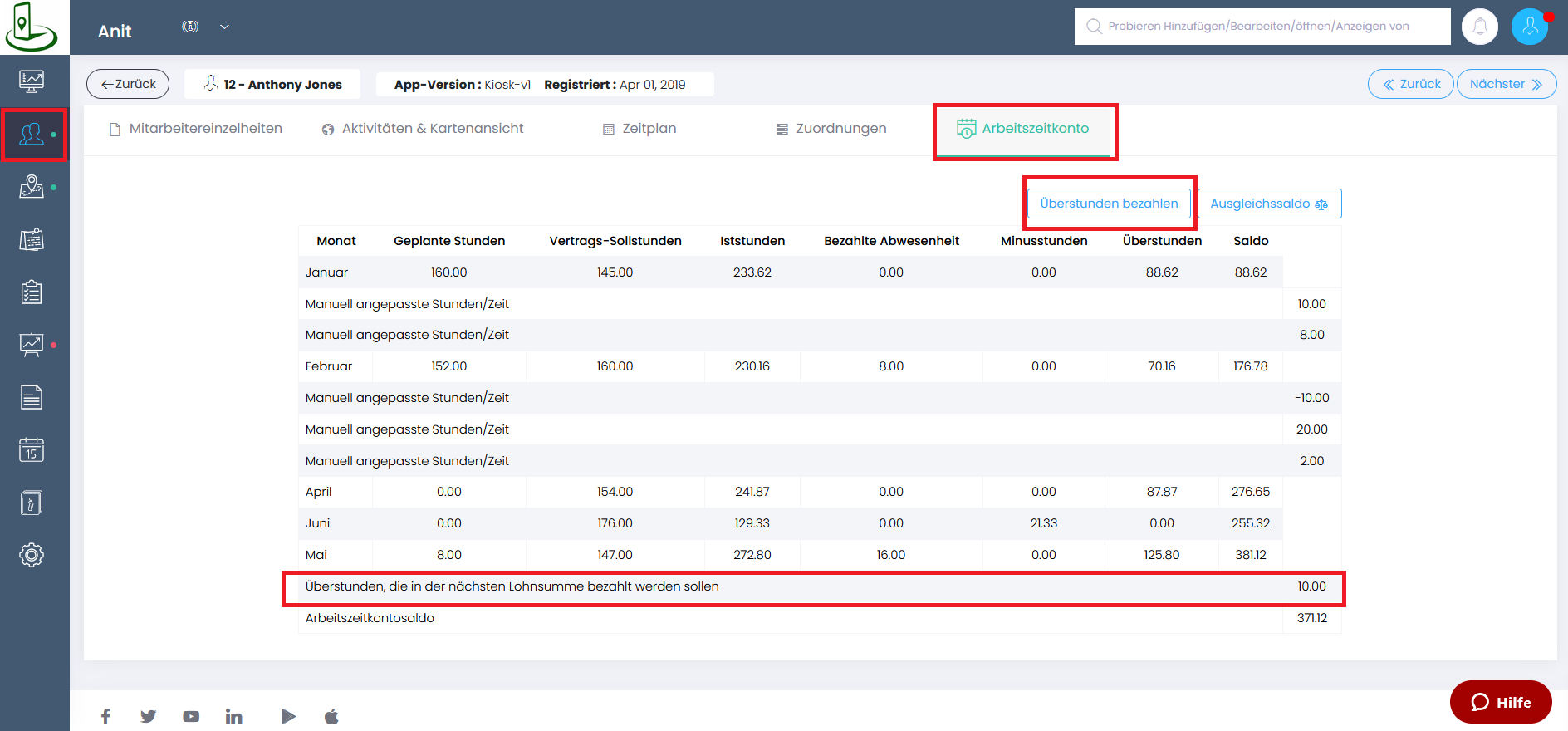The width and height of the screenshot is (1568, 731).
Task: Click the clipboard checklist icon in sidebar
Action: click(x=32, y=292)
